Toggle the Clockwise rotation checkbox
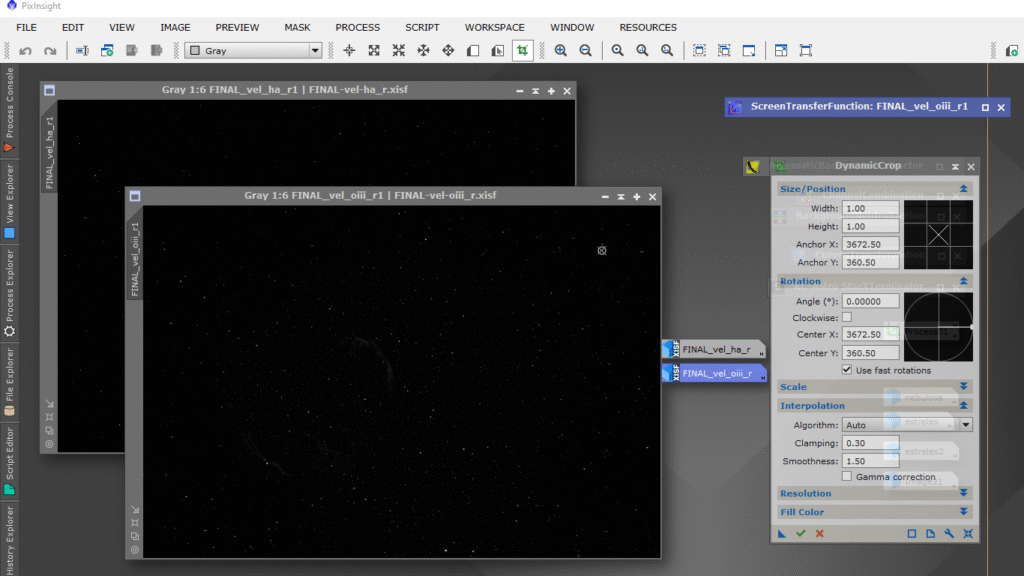 [x=847, y=317]
